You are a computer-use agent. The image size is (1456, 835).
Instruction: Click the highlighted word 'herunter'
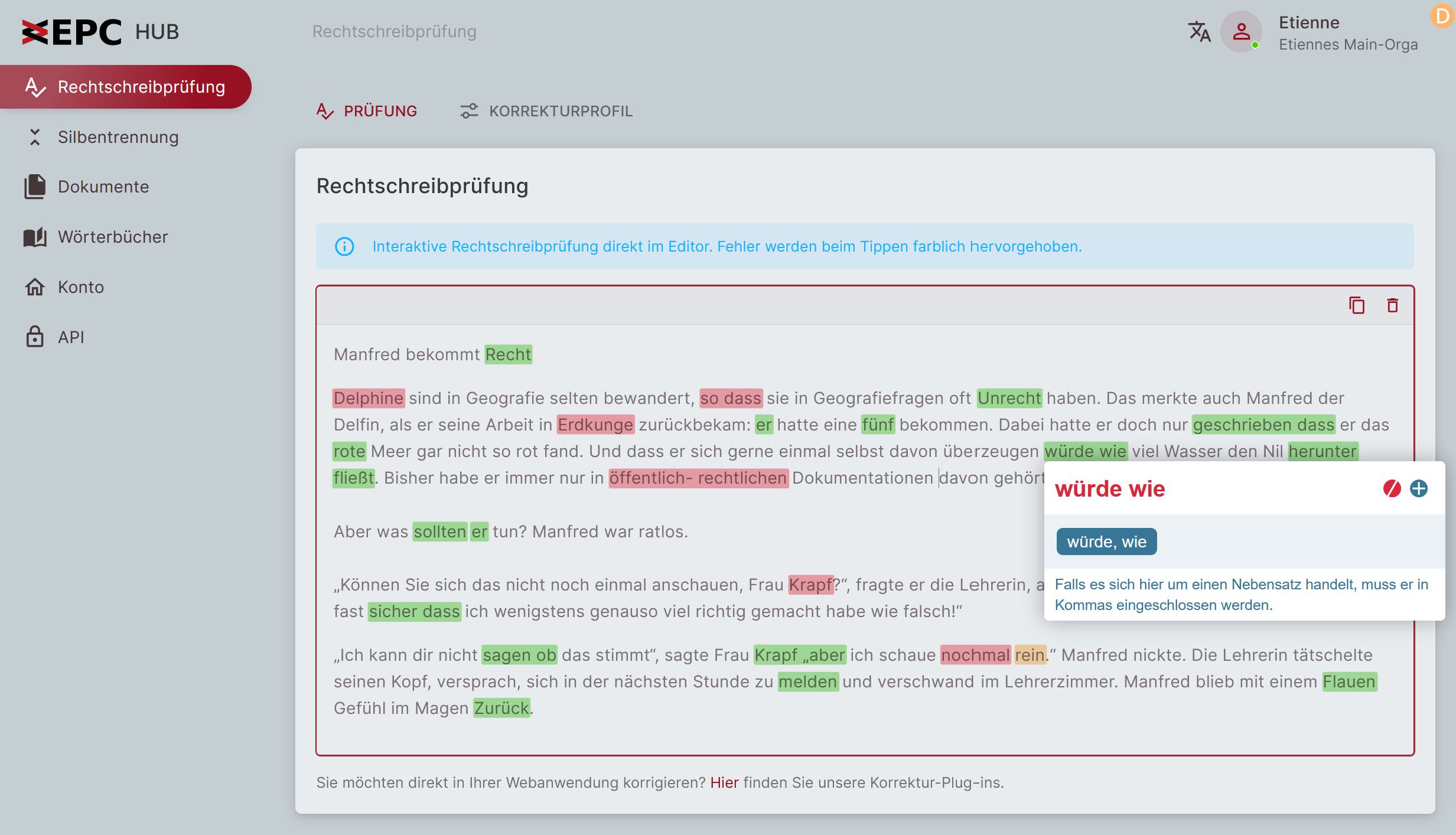pos(1323,451)
